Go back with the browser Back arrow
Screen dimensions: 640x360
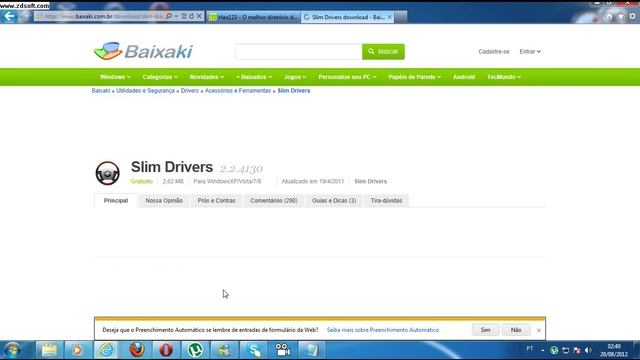pyautogui.click(x=9, y=16)
